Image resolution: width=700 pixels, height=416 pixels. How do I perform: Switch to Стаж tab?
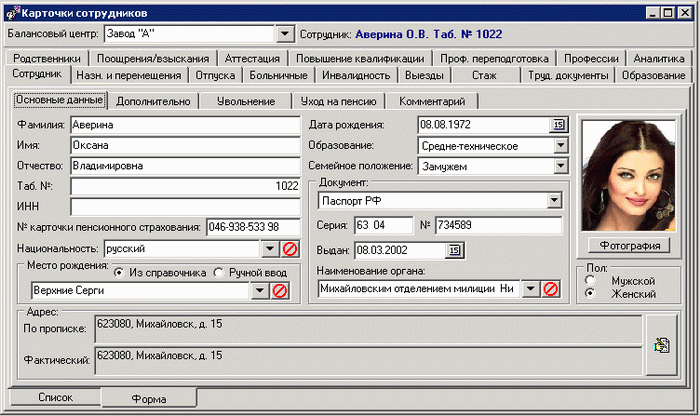click(x=484, y=75)
